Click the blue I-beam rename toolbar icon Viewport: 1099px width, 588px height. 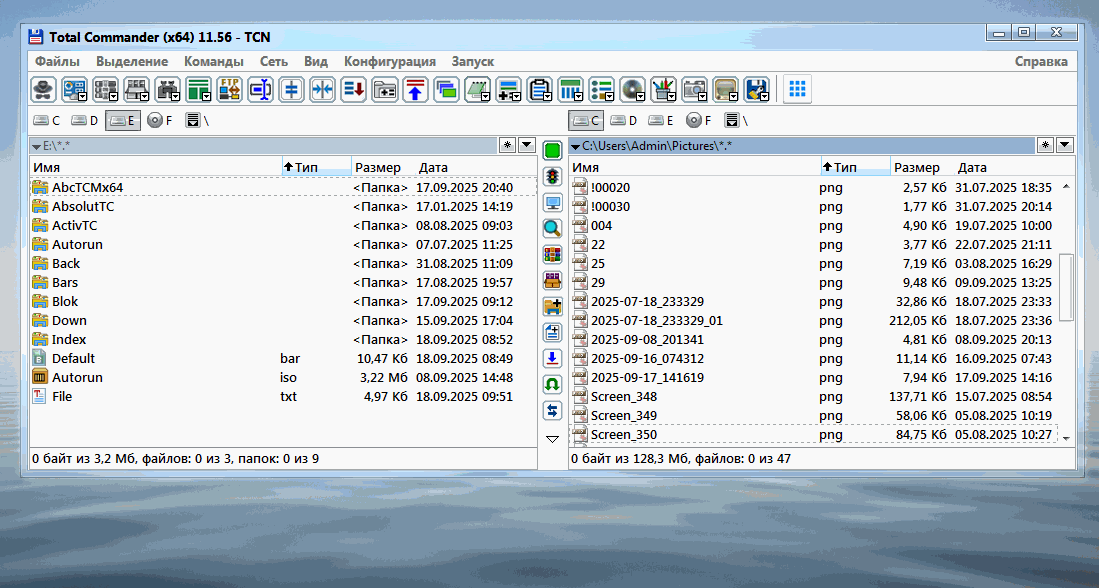point(260,90)
